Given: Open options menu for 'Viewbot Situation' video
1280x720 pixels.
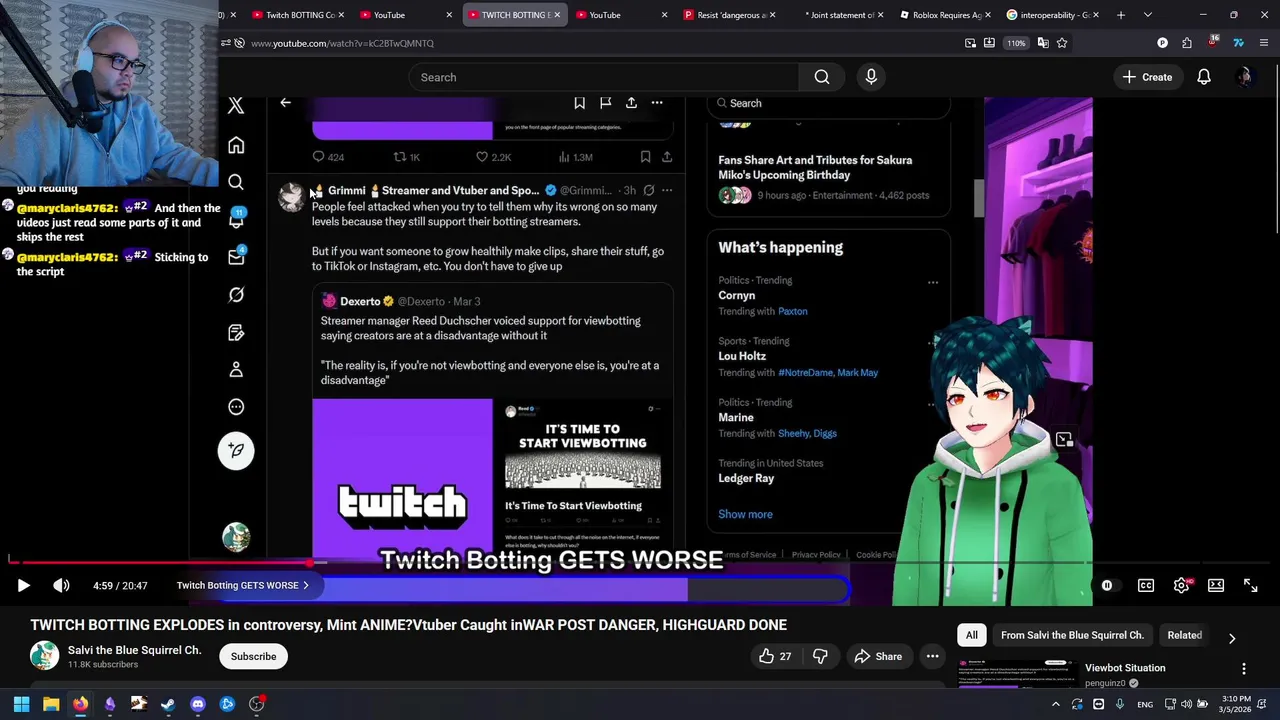Looking at the screenshot, I should 1244,668.
